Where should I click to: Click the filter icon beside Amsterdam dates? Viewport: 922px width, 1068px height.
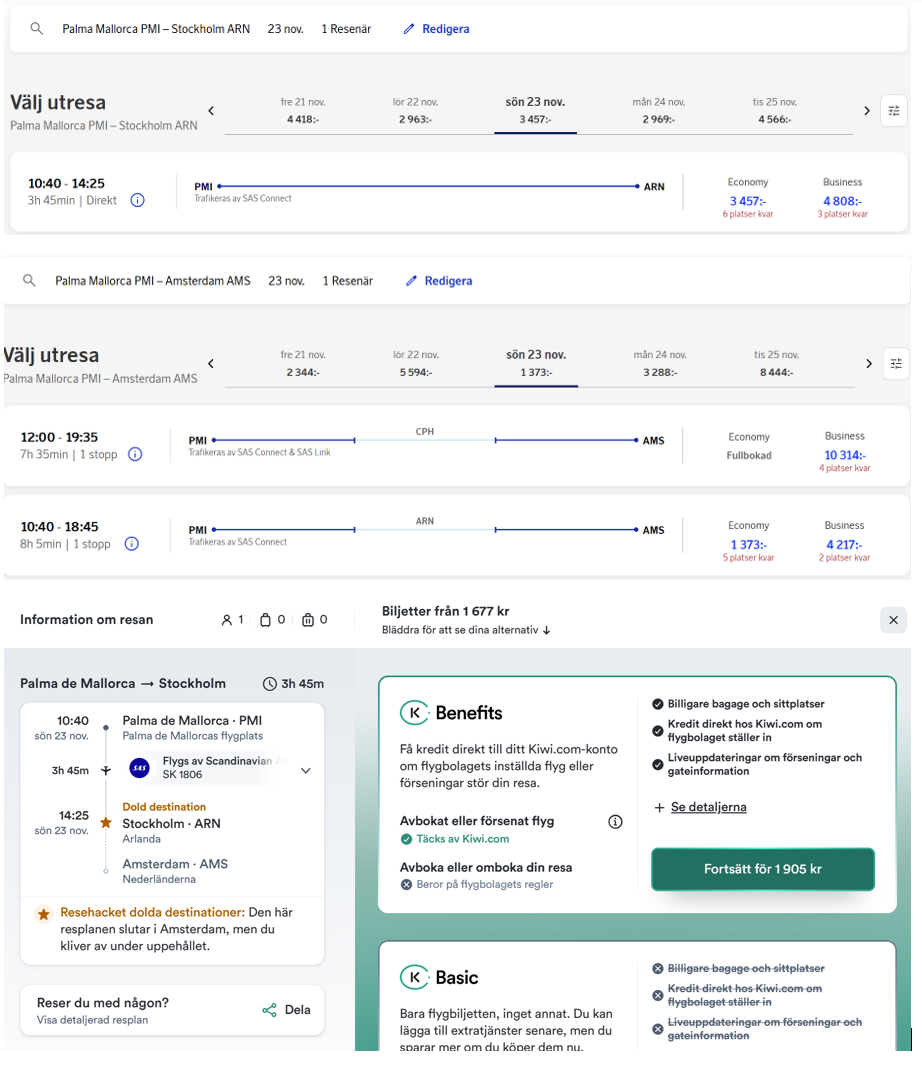click(895, 363)
